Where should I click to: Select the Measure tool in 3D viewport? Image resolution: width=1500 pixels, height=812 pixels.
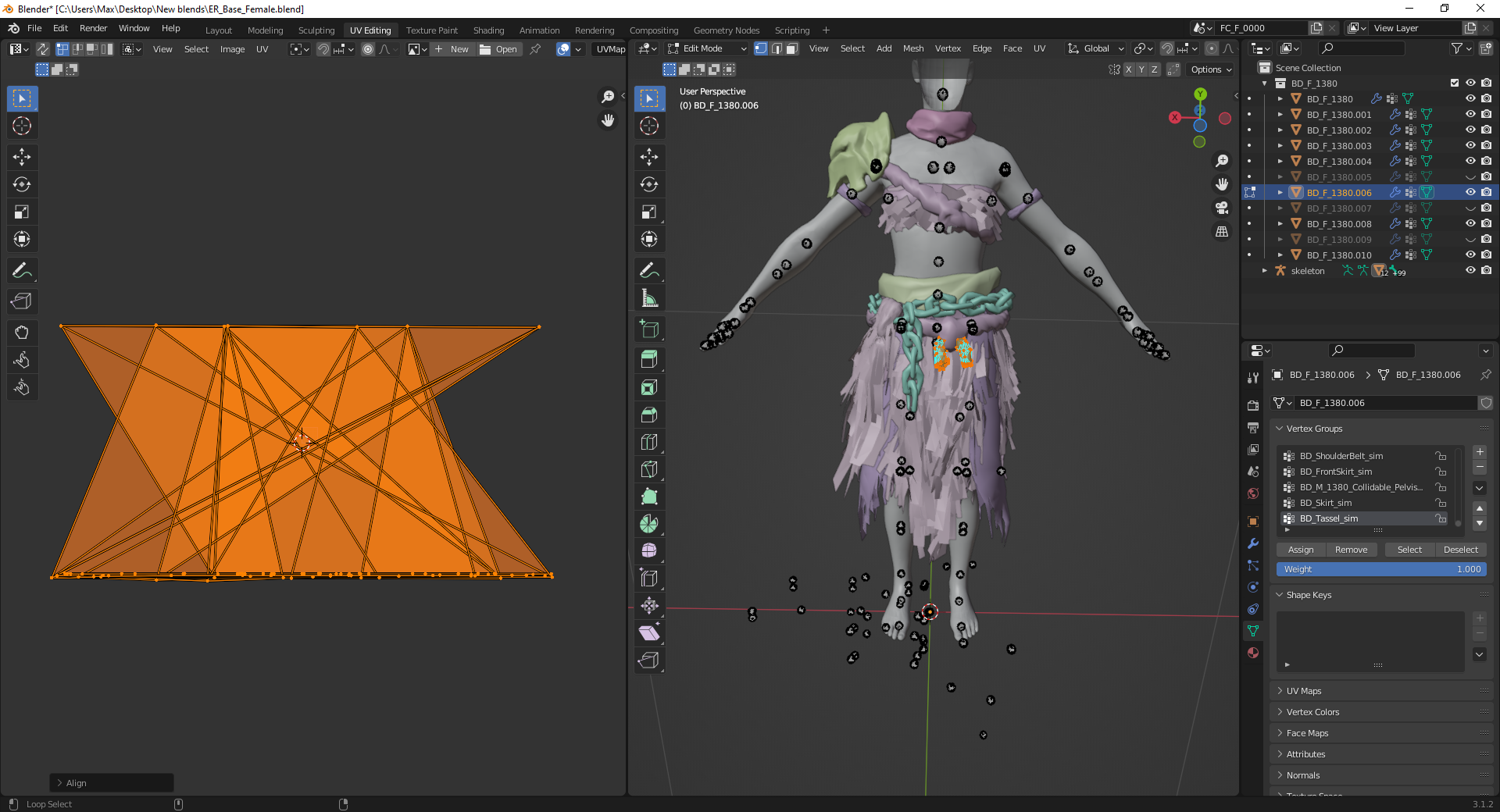point(649,297)
